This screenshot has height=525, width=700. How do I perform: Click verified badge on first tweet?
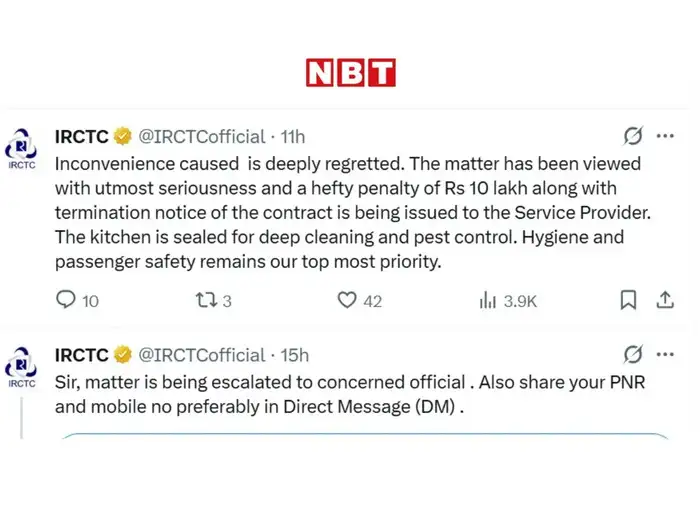(x=123, y=136)
